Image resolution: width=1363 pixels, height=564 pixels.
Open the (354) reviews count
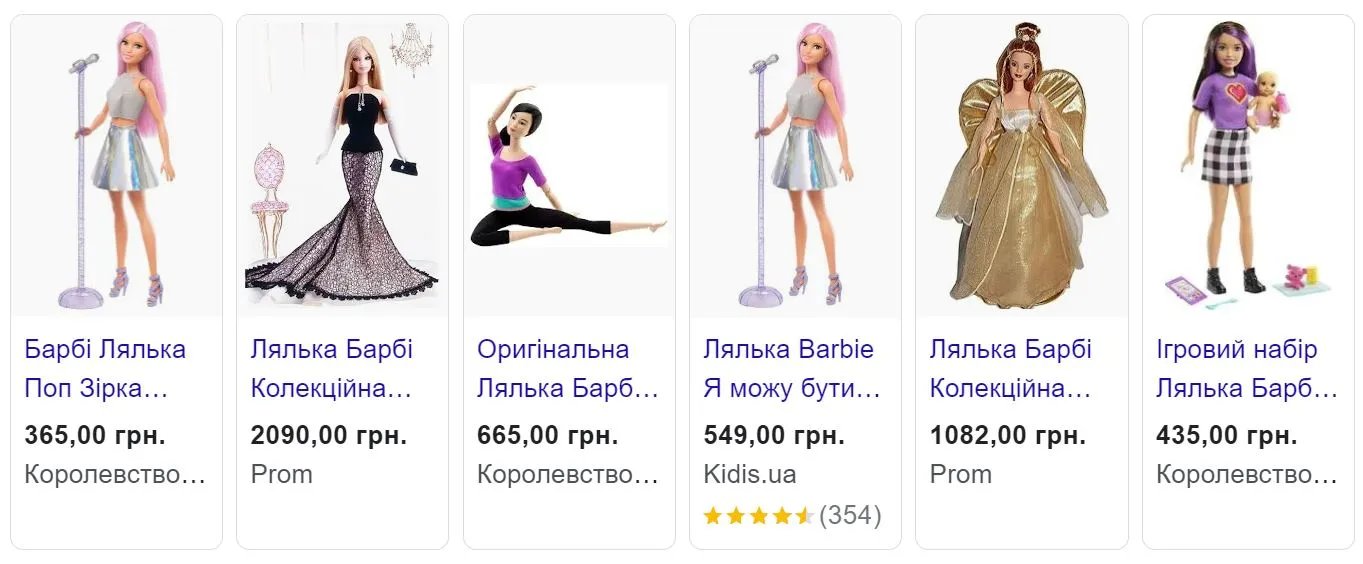[850, 517]
